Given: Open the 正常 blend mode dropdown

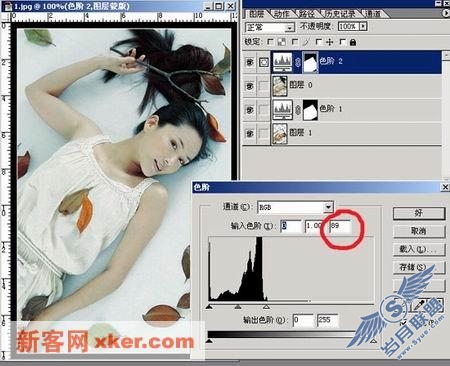Looking at the screenshot, I should point(270,27).
